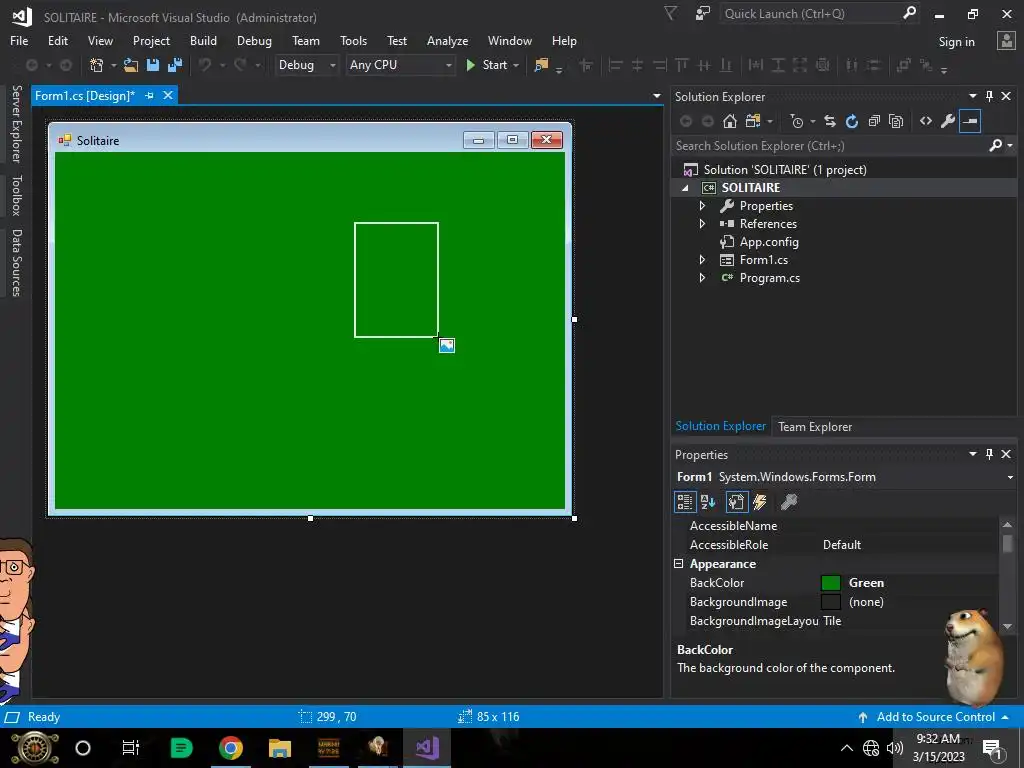Save the current file with the floppy icon
Viewport: 1024px width, 768px height.
pos(153,65)
